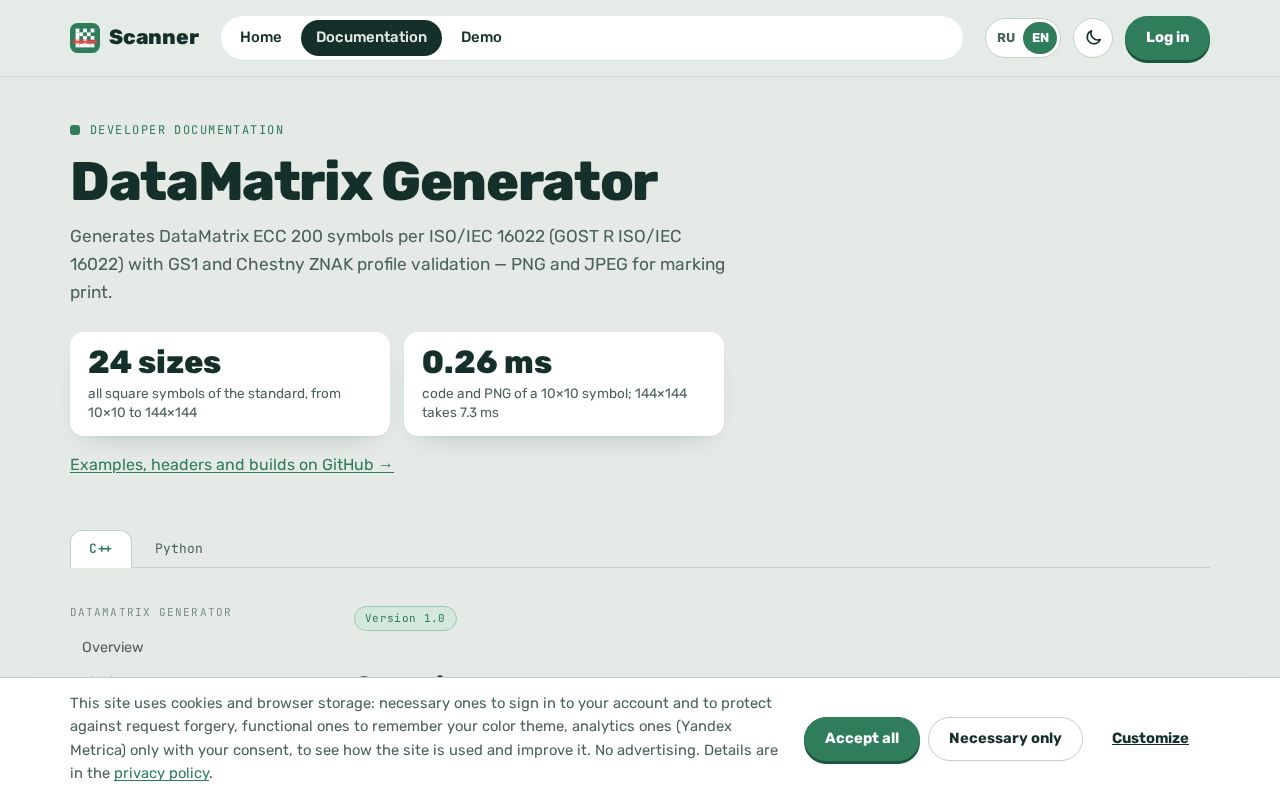Click the Scanner logo icon
The image size is (1280, 800).
(x=85, y=38)
